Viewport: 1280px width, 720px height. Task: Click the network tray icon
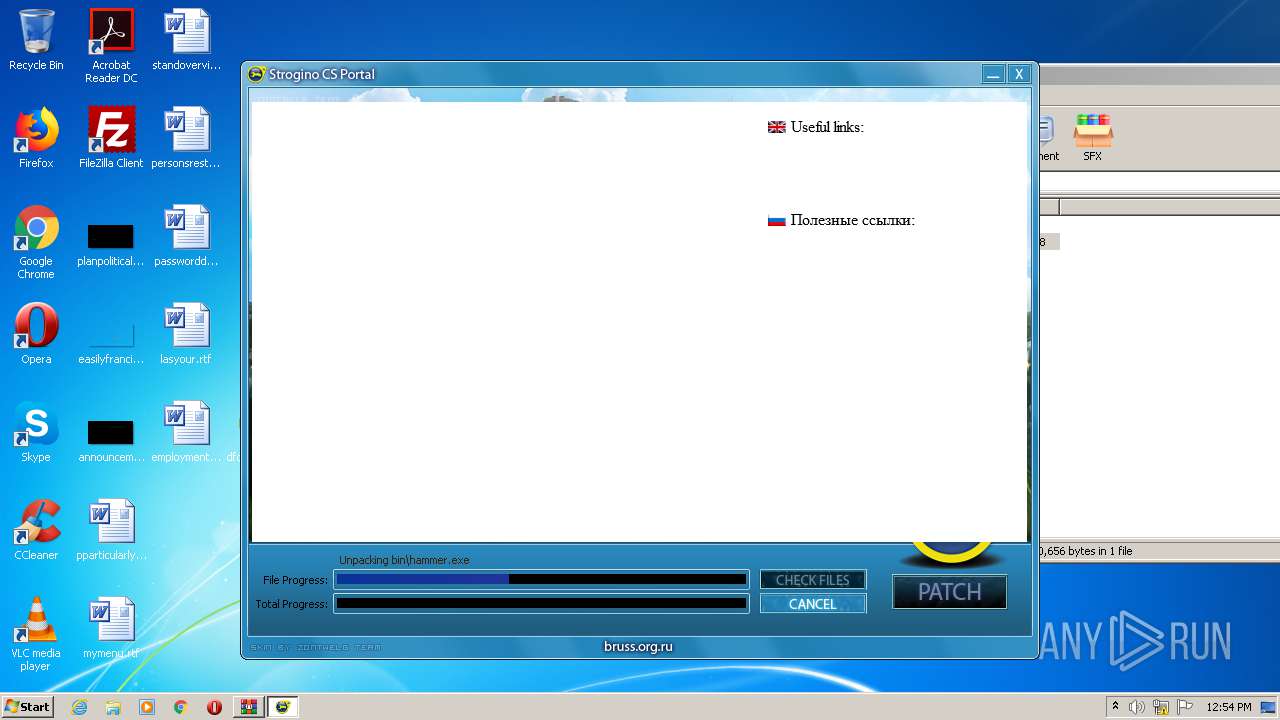[x=1161, y=707]
